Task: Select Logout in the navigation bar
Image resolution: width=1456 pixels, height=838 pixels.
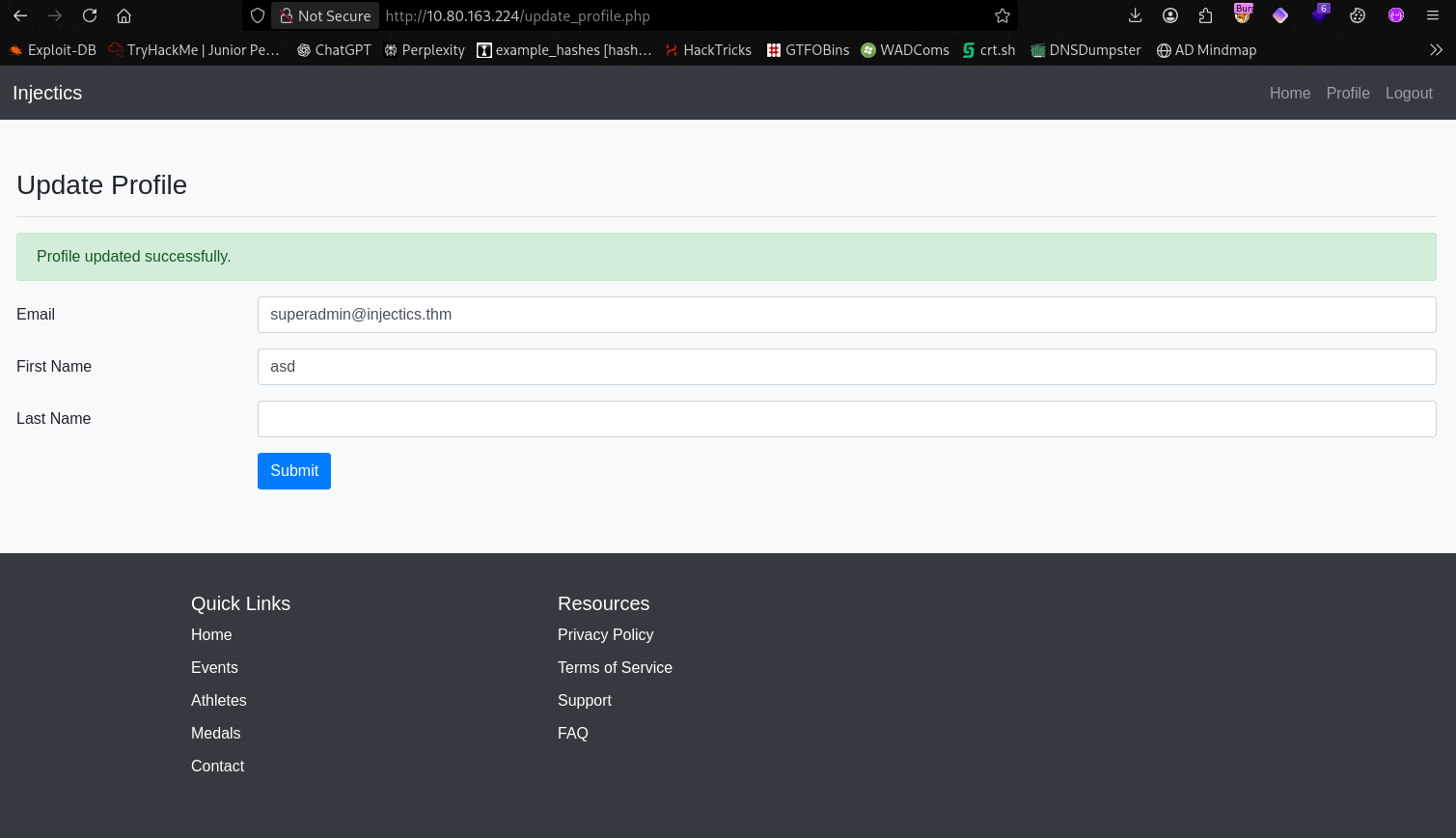Action: [x=1409, y=93]
